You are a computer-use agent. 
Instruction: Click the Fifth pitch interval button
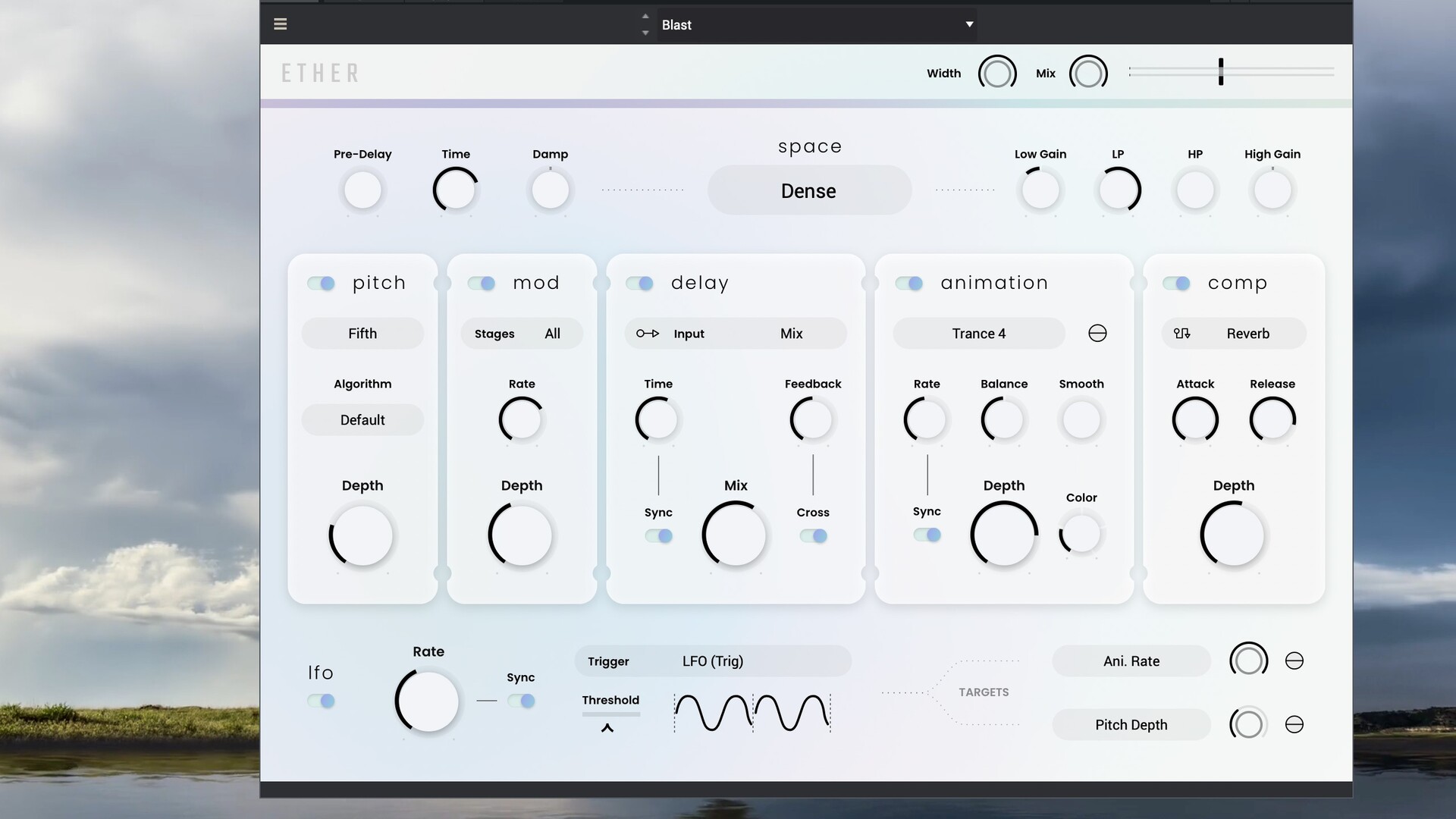[362, 333]
